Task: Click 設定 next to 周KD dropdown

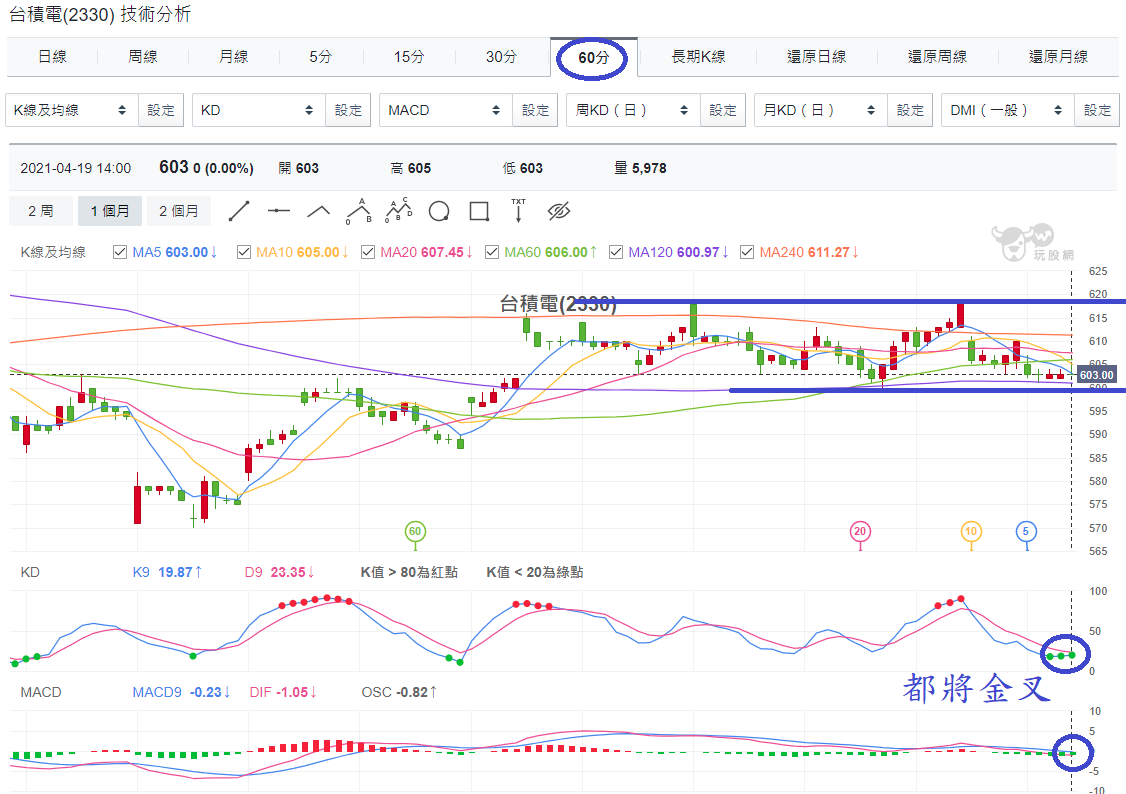Action: pyautogui.click(x=722, y=110)
